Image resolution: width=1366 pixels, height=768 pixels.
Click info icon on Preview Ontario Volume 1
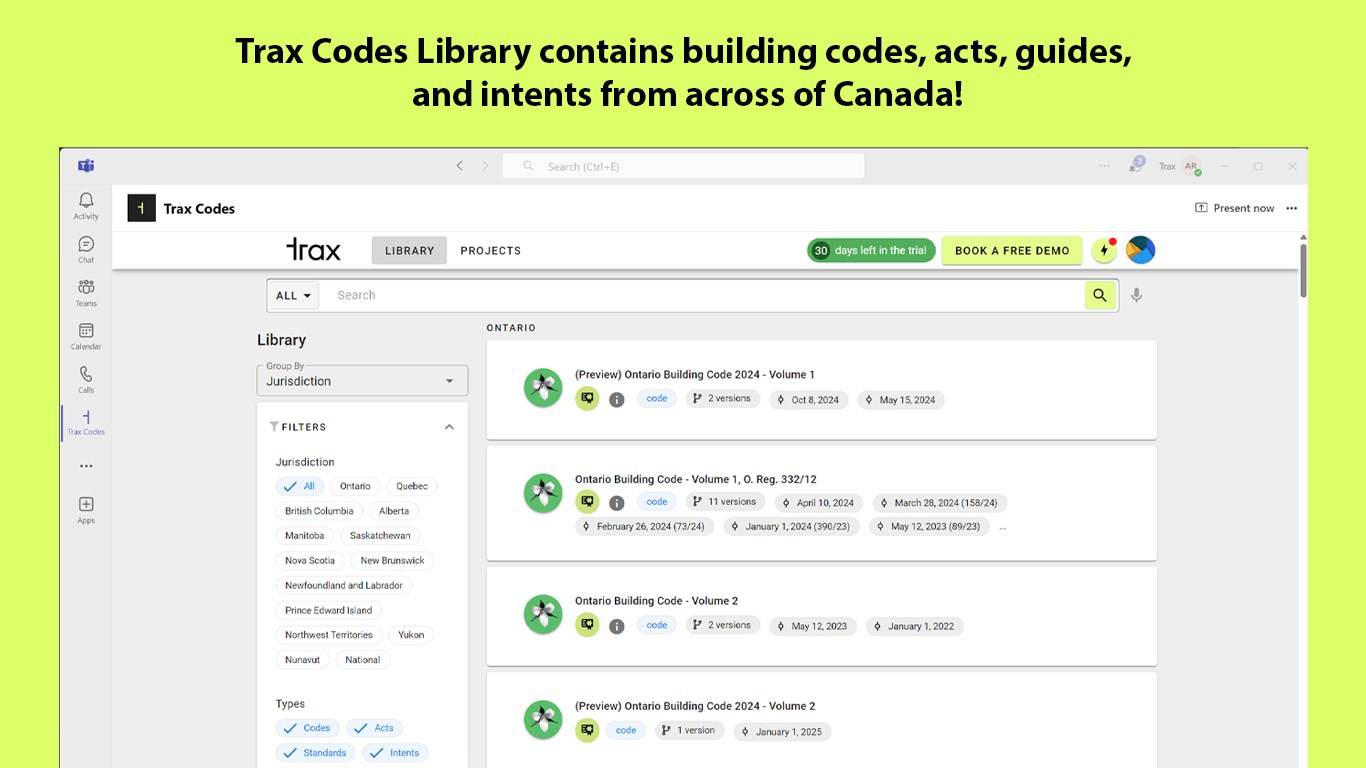click(x=617, y=400)
